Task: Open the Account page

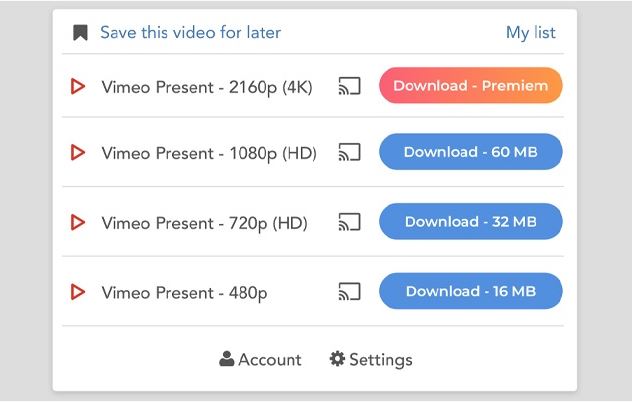Action: [x=269, y=360]
